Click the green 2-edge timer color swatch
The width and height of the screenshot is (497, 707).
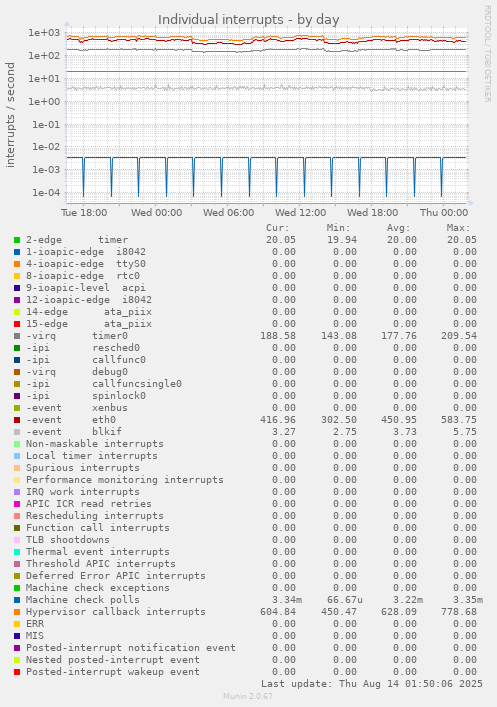coord(17,240)
